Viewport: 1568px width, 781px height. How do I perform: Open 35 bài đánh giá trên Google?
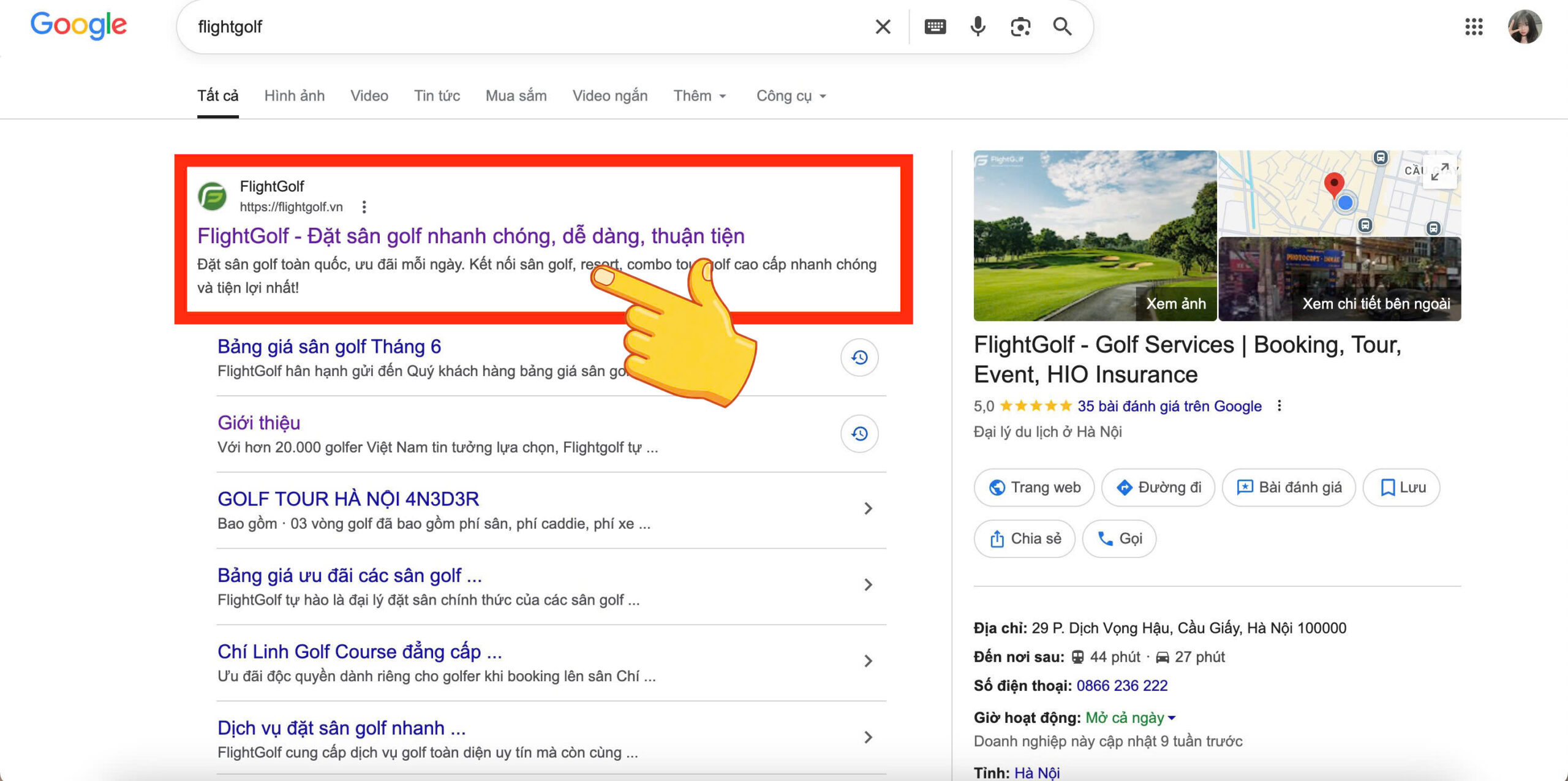point(1169,406)
